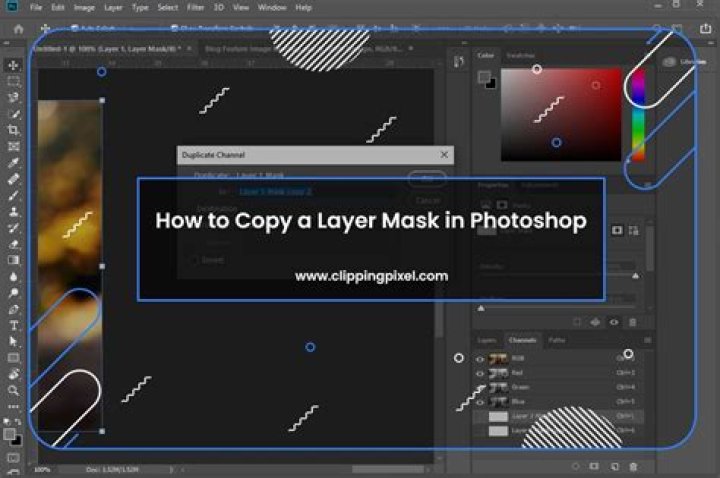Select the Rectangular Marquee tool
Screen dimensions: 720x478
click(x=13, y=81)
